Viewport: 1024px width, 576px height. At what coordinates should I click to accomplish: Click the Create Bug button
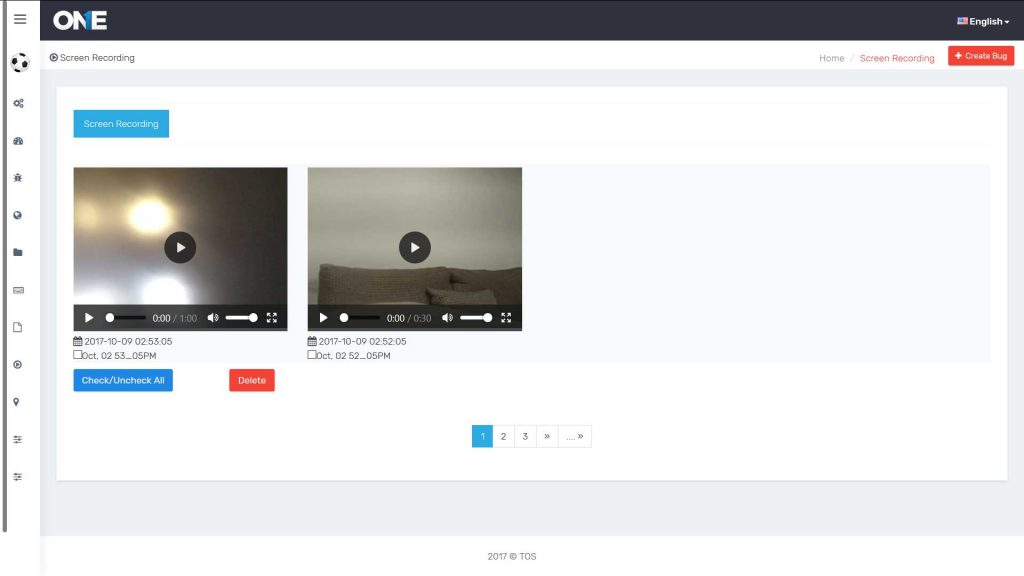pyautogui.click(x=981, y=55)
